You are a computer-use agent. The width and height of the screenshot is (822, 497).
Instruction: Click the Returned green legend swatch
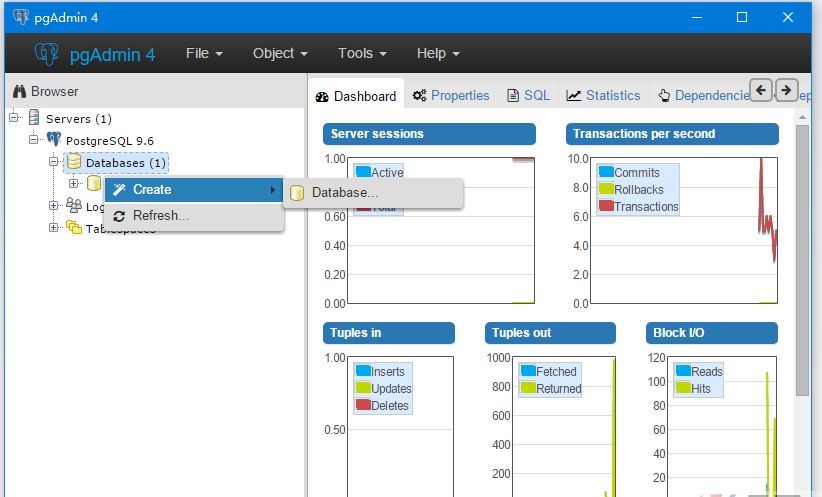pyautogui.click(x=528, y=387)
